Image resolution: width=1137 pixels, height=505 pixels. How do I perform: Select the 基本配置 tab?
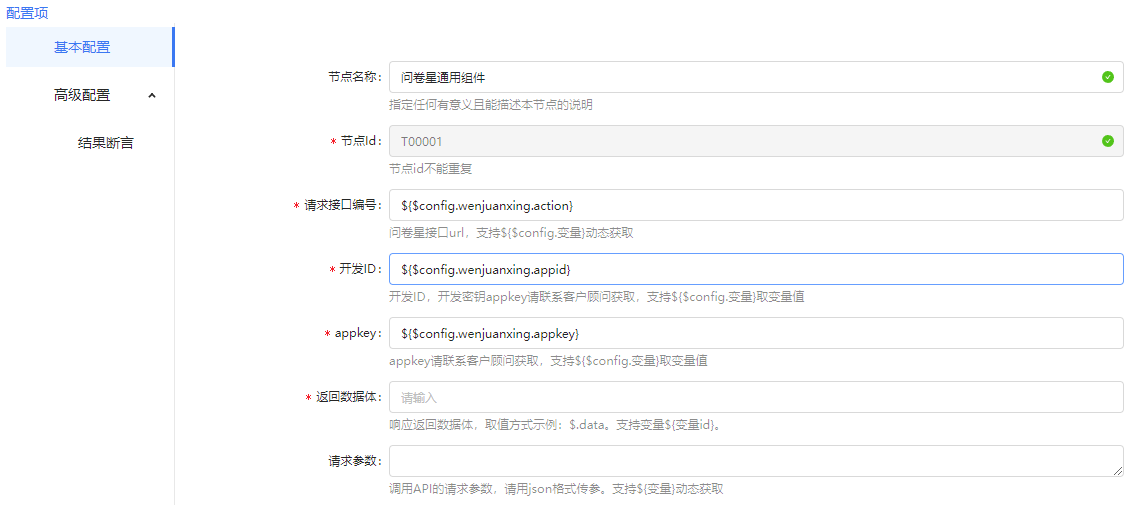pos(82,47)
